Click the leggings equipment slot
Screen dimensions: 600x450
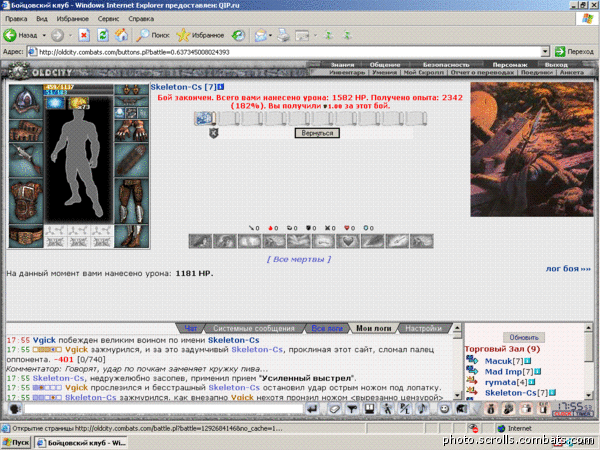tap(131, 201)
